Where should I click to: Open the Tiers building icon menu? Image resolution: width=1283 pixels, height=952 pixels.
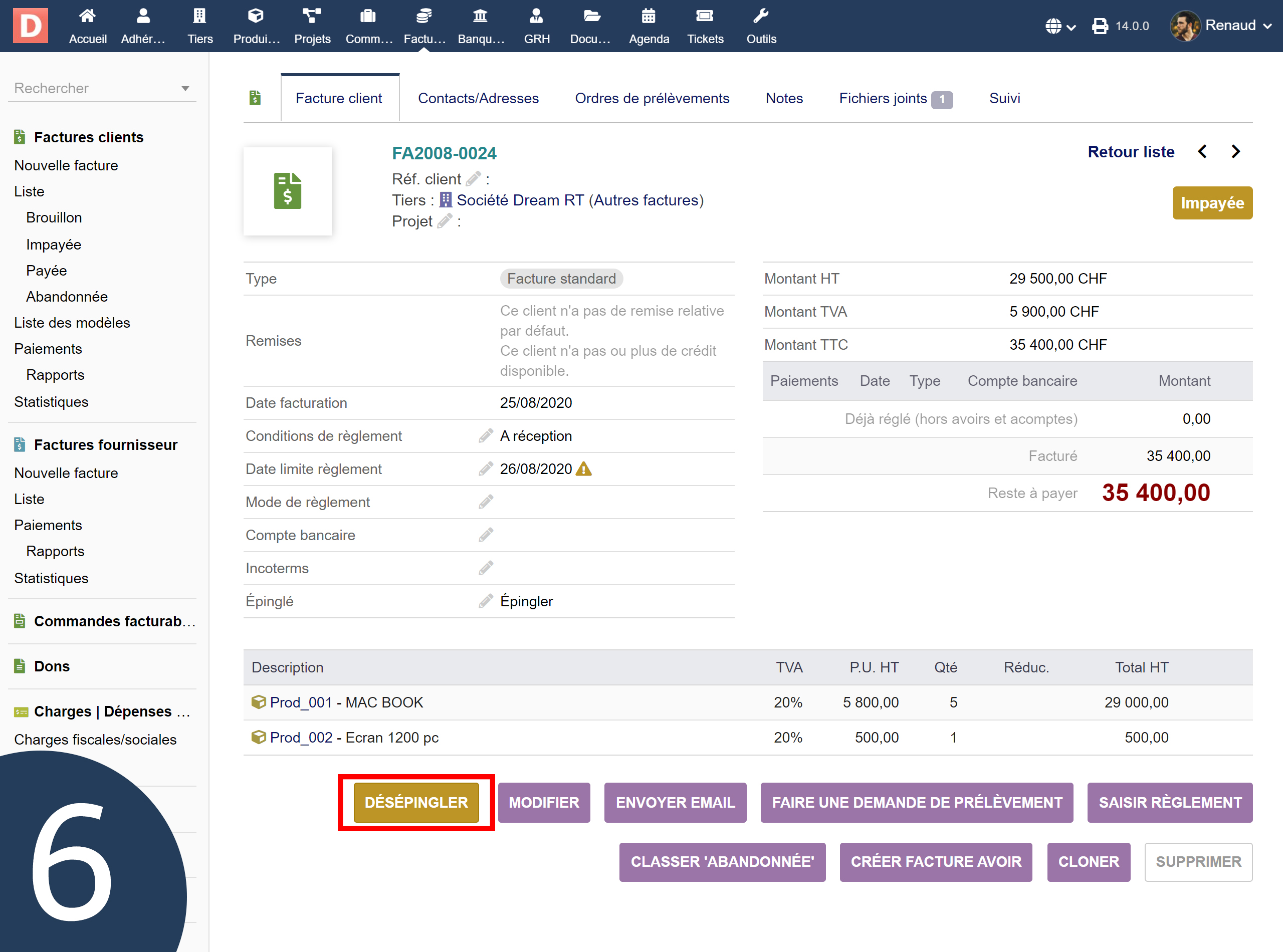click(199, 16)
